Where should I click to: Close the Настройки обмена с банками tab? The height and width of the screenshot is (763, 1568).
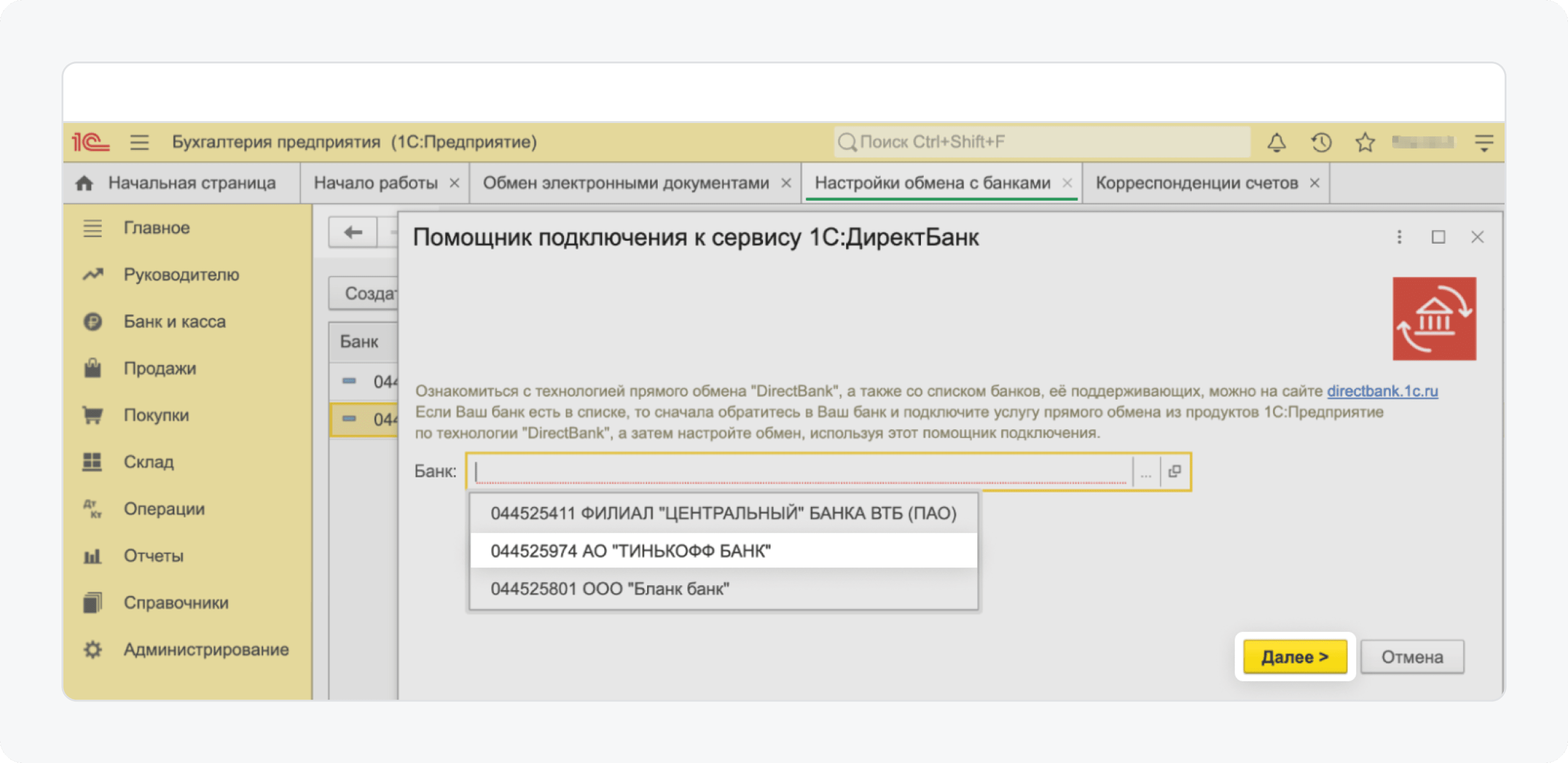click(1066, 183)
